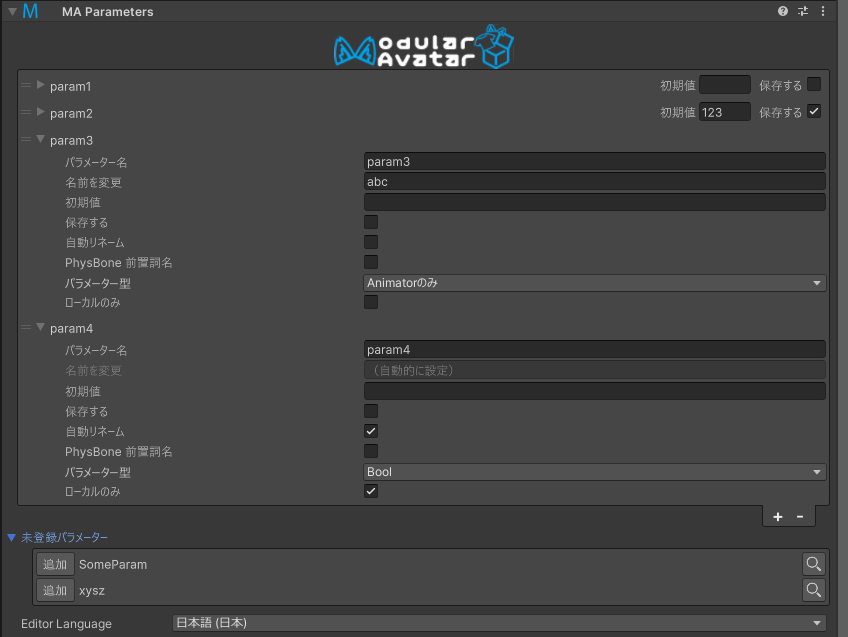Click 名前を変更 label under param3
848x637 pixels.
93,183
